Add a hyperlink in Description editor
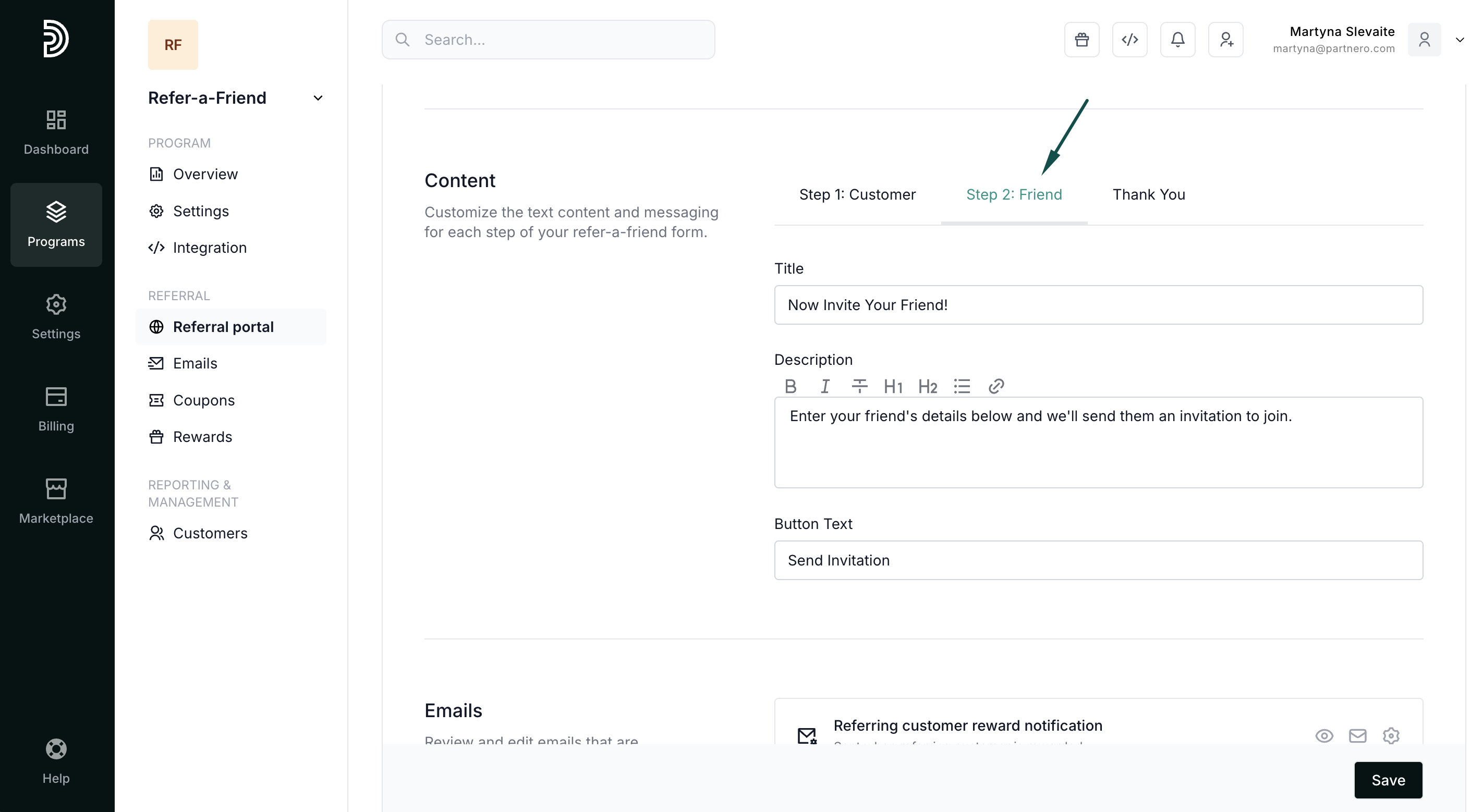This screenshot has height=812, width=1483. 996,386
